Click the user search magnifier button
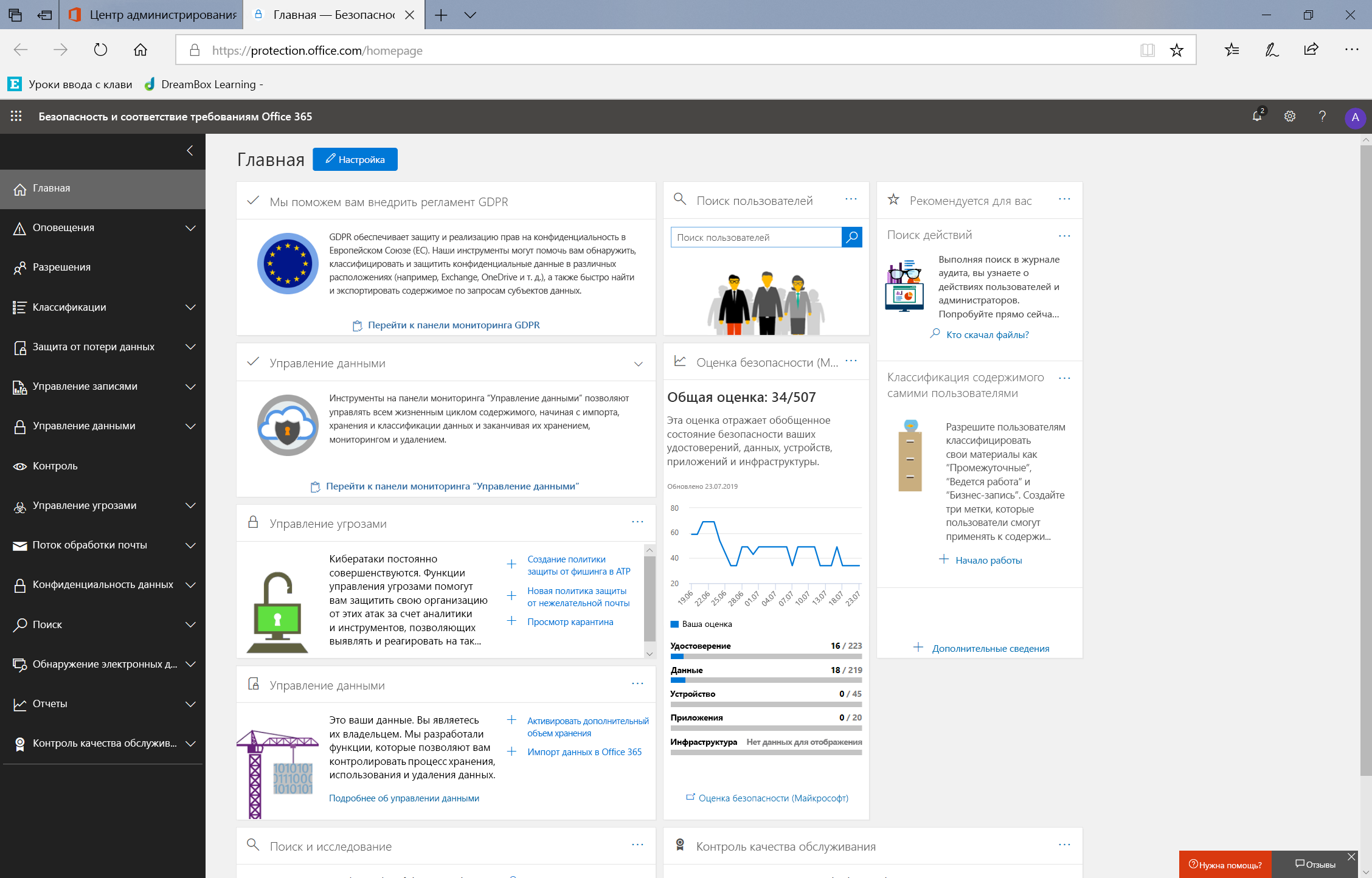Image resolution: width=1372 pixels, height=878 pixels. point(852,237)
